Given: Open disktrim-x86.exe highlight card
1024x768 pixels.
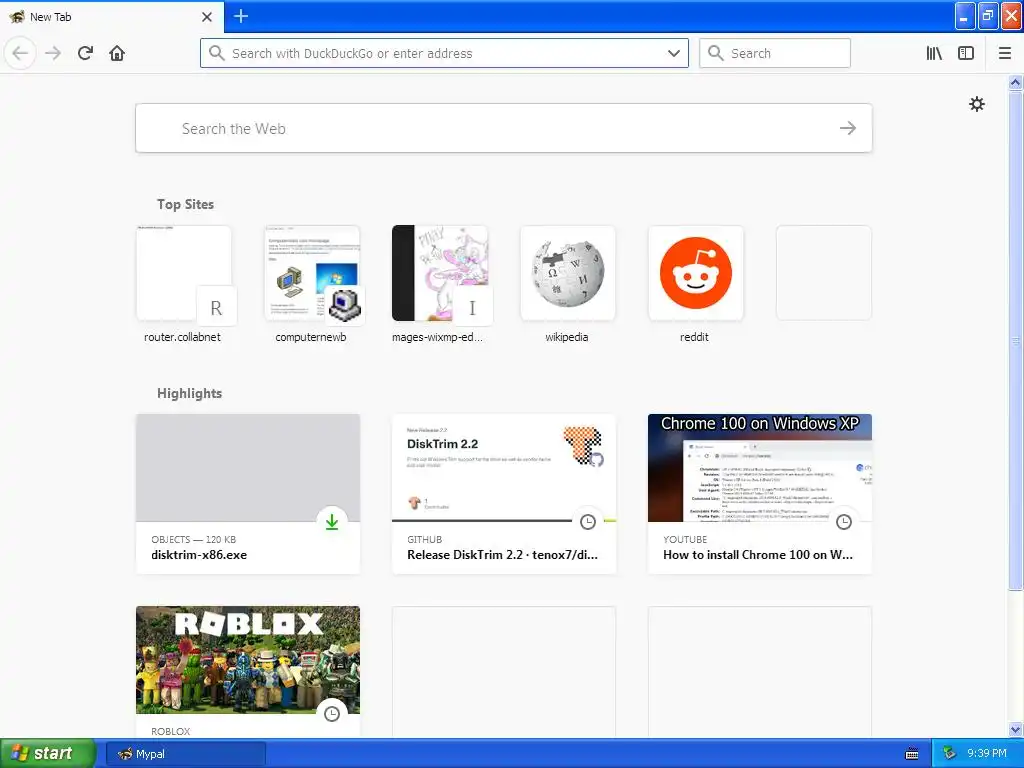Looking at the screenshot, I should (248, 494).
